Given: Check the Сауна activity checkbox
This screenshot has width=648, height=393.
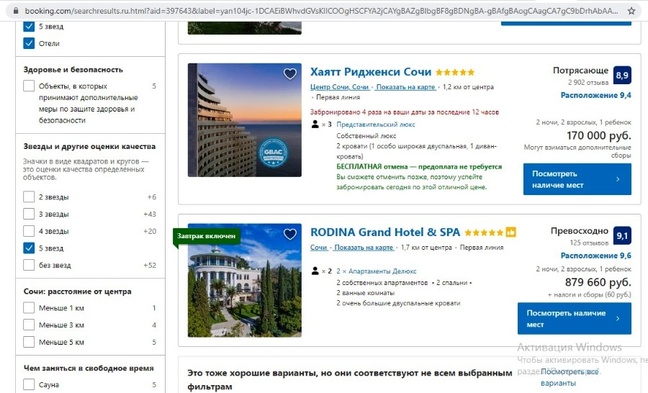Looking at the screenshot, I should [x=29, y=384].
